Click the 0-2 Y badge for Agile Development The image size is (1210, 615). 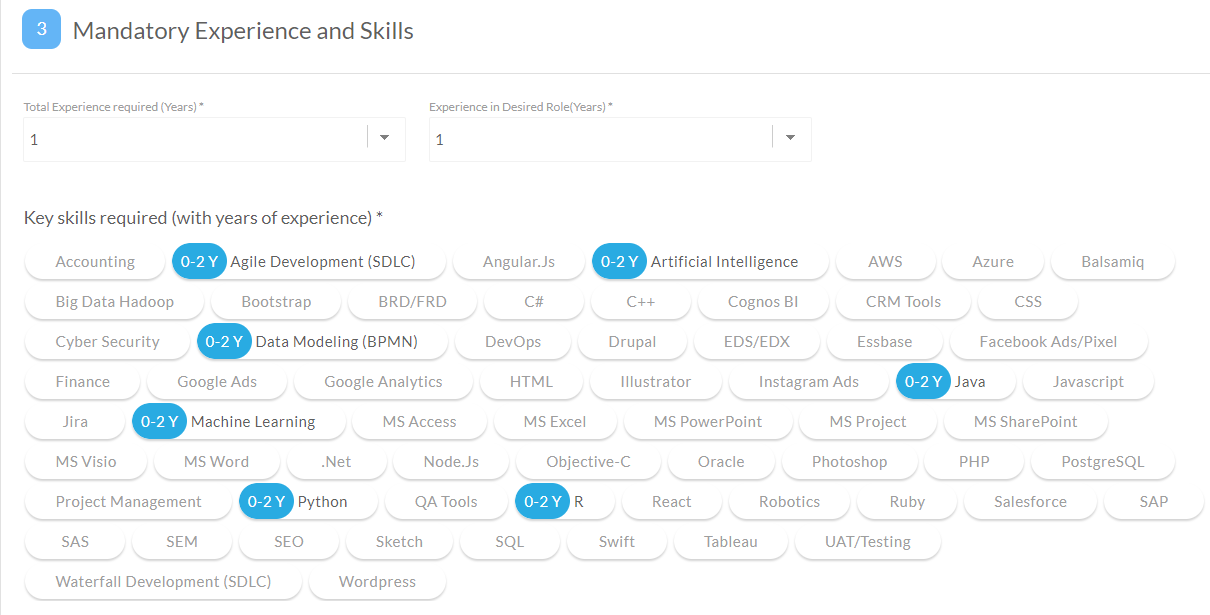pyautogui.click(x=199, y=262)
